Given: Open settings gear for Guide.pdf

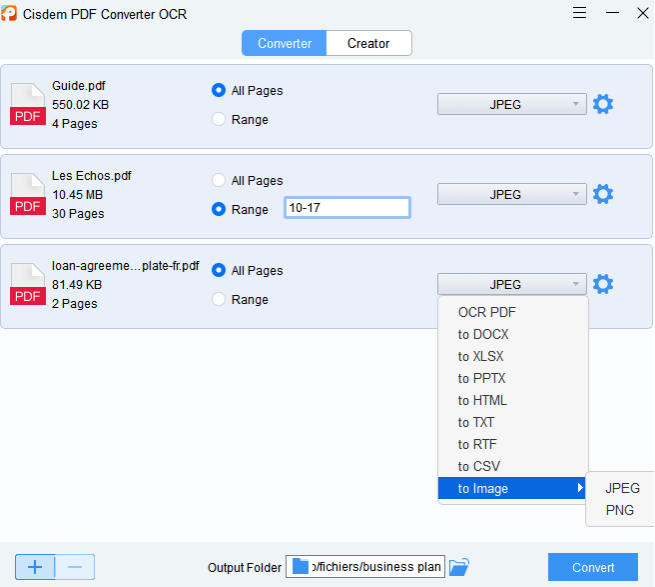Looking at the screenshot, I should (603, 104).
